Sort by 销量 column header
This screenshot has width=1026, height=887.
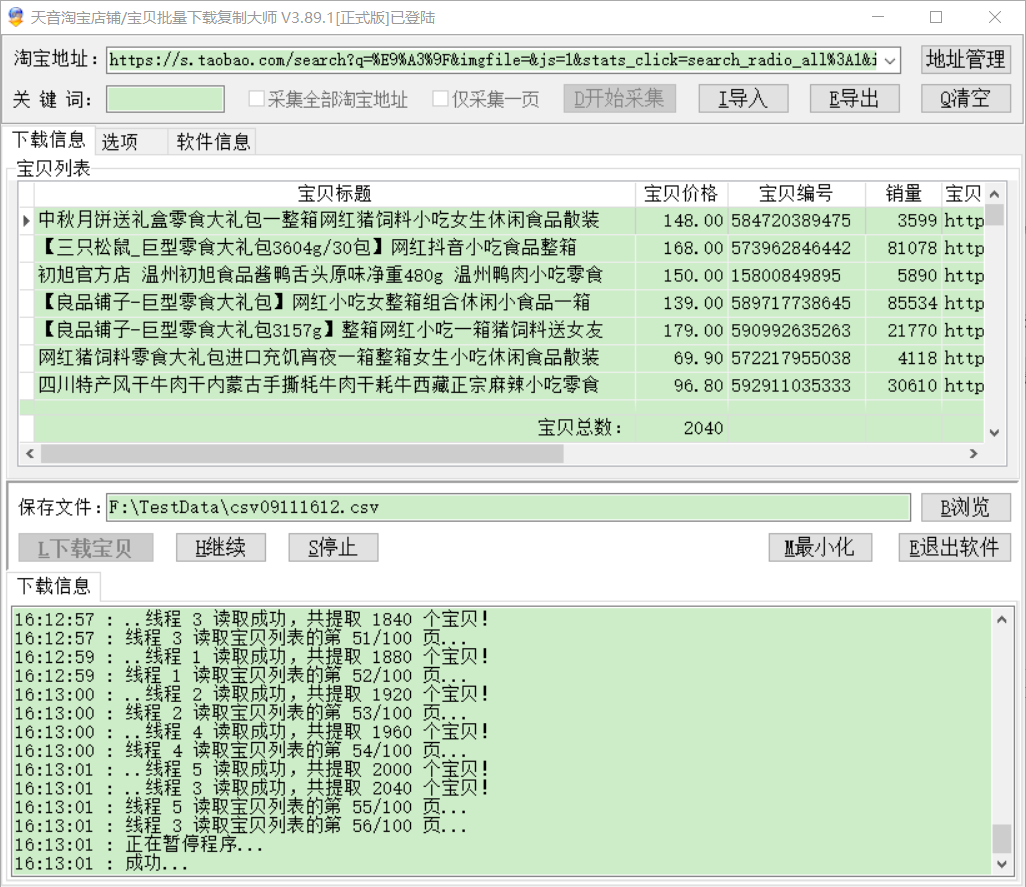903,193
